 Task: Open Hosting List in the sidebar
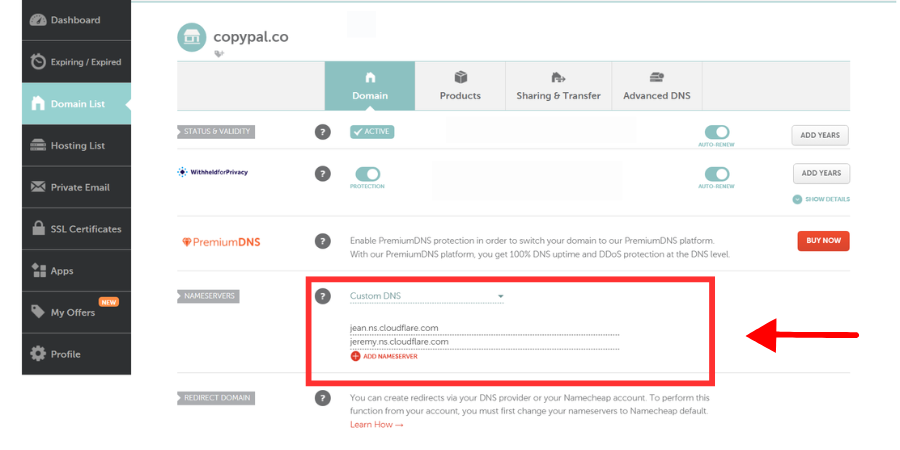pos(76,145)
